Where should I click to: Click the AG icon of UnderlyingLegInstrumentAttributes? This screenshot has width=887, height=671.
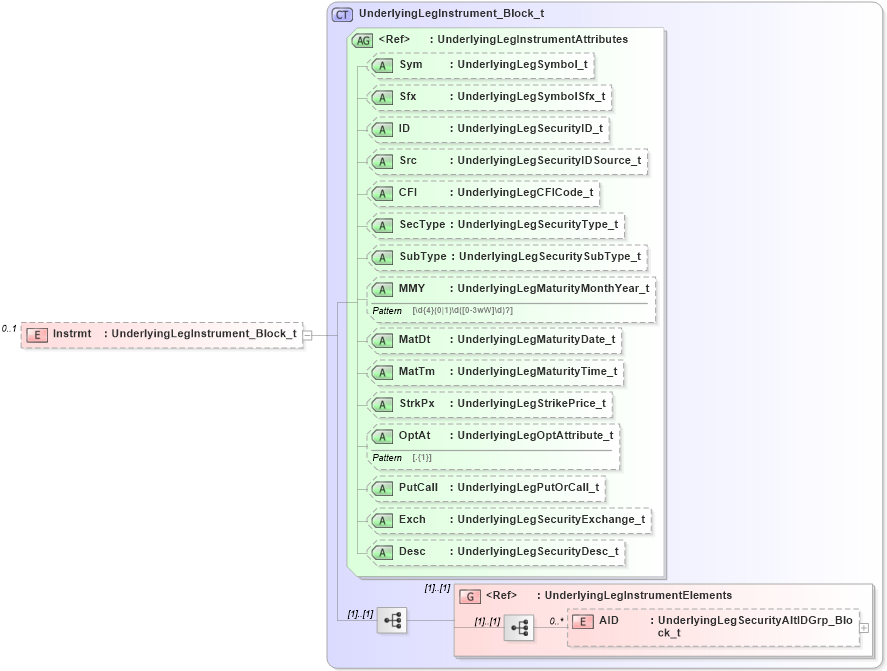click(360, 39)
